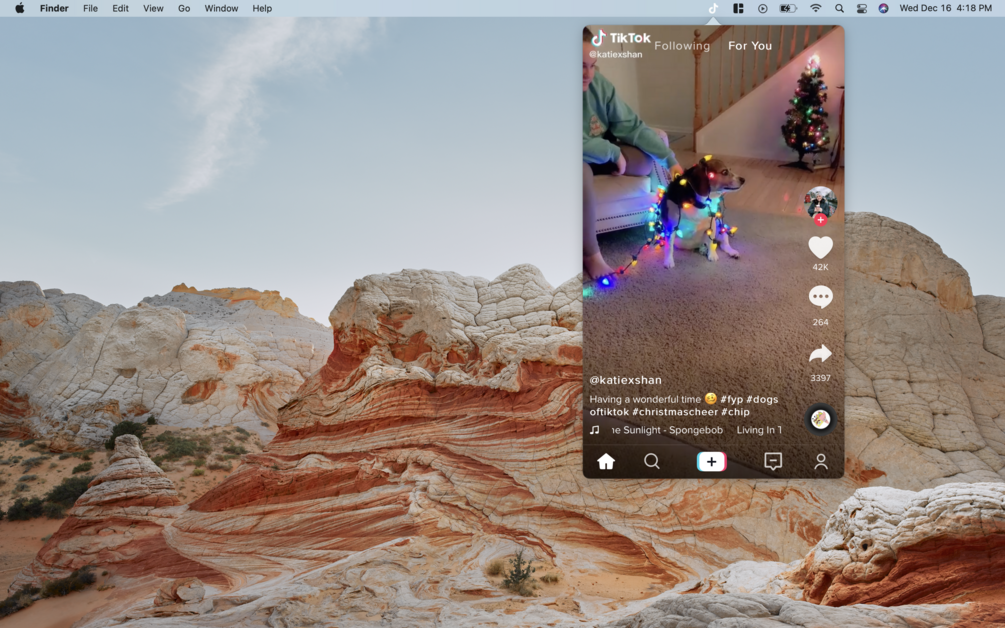Image resolution: width=1005 pixels, height=628 pixels.
Task: Switch to the For You tab
Action: 750,46
